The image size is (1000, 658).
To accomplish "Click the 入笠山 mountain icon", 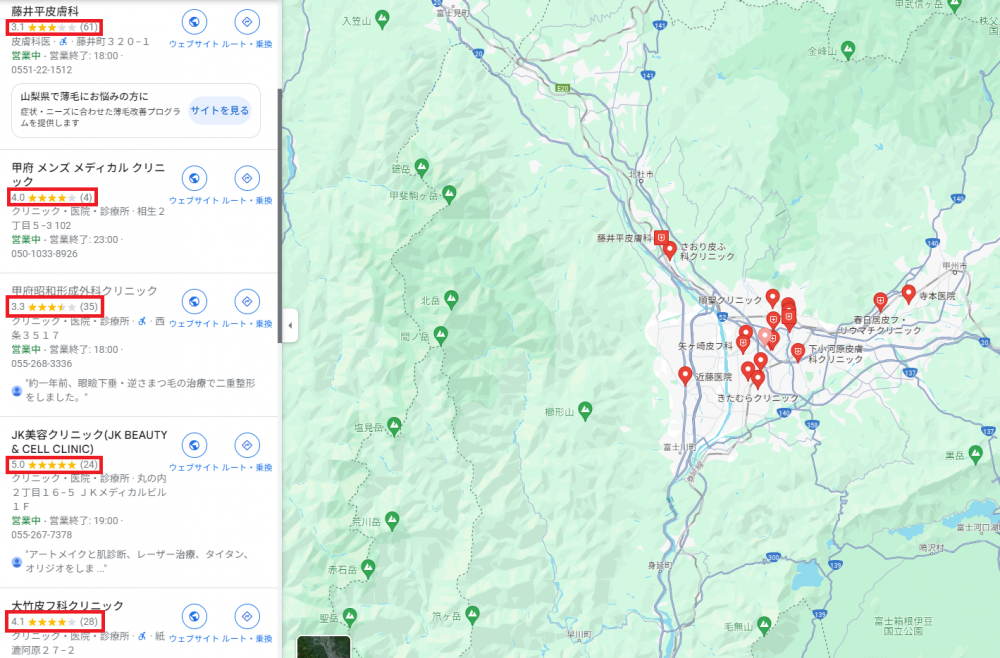I will [x=382, y=19].
